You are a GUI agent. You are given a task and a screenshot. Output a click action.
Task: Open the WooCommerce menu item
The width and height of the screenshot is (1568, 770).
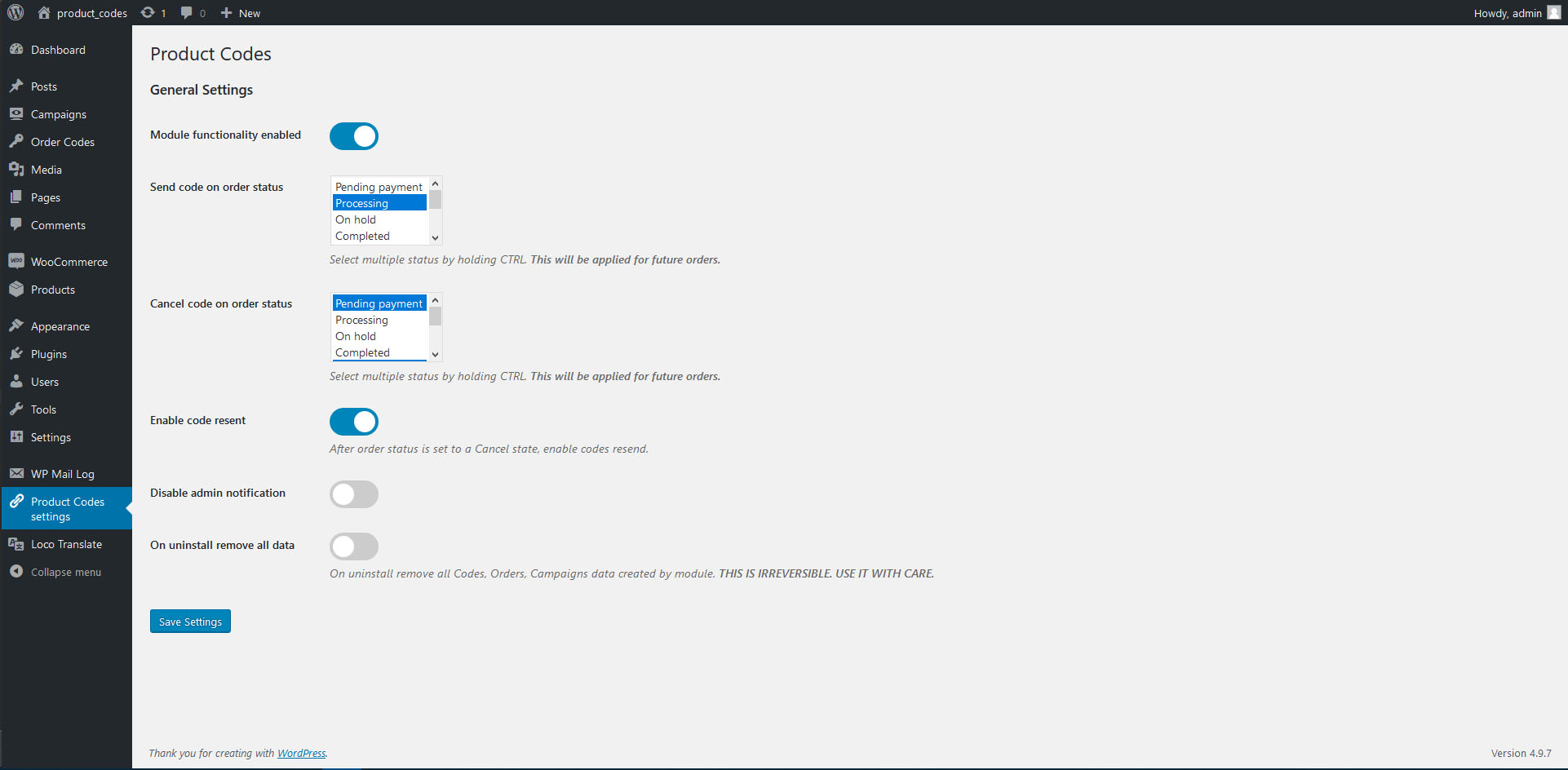(66, 262)
